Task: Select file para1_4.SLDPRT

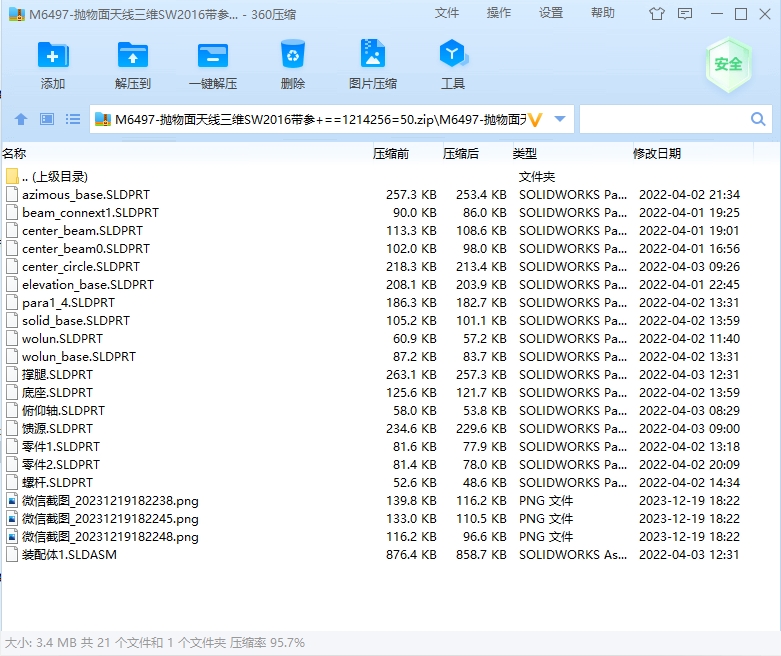Action: [x=68, y=302]
